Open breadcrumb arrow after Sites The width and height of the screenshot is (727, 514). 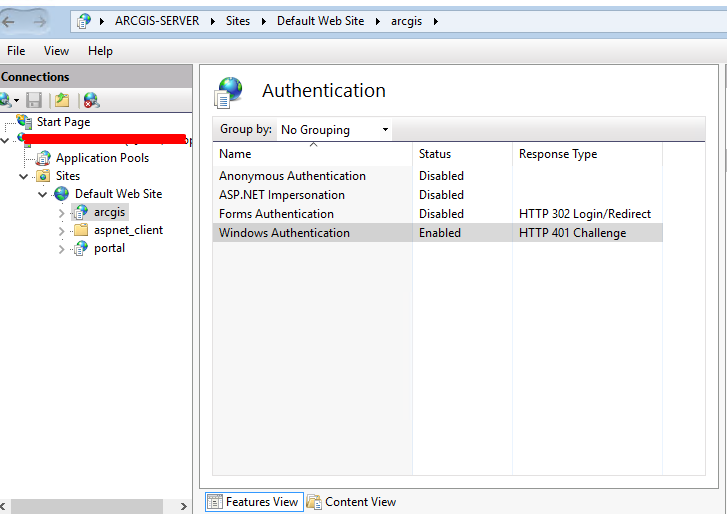264,21
